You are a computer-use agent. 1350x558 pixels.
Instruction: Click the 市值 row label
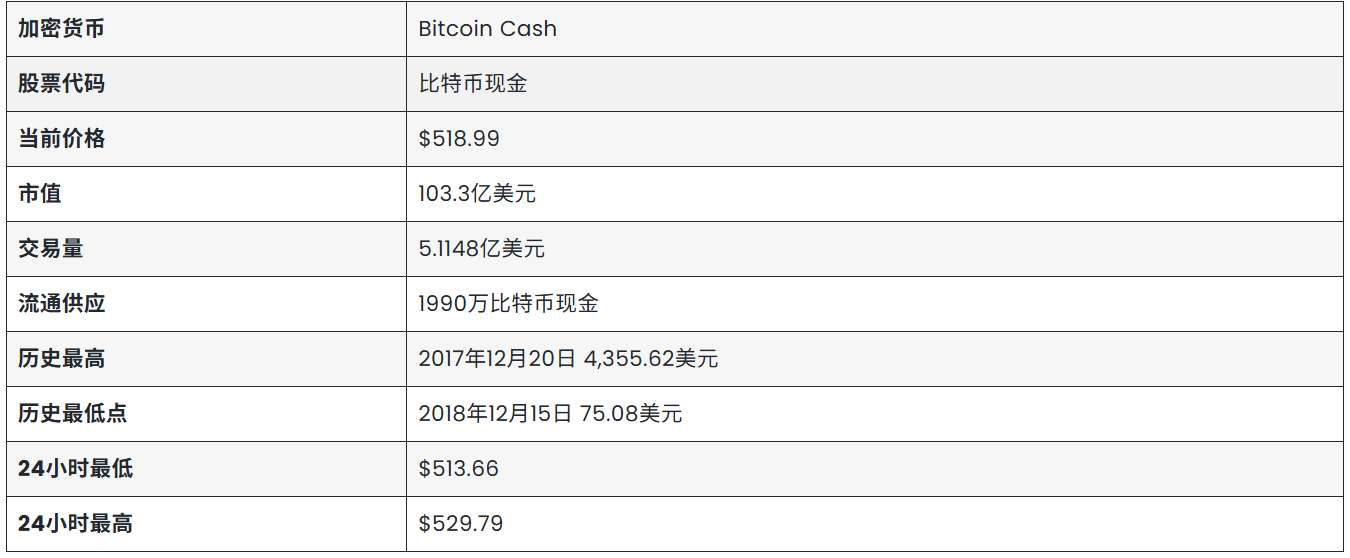(40, 194)
